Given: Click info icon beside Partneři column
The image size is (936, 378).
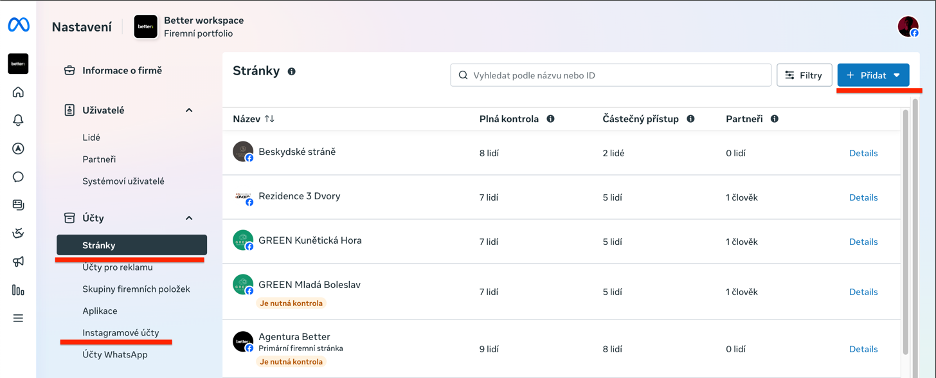Looking at the screenshot, I should pyautogui.click(x=774, y=119).
